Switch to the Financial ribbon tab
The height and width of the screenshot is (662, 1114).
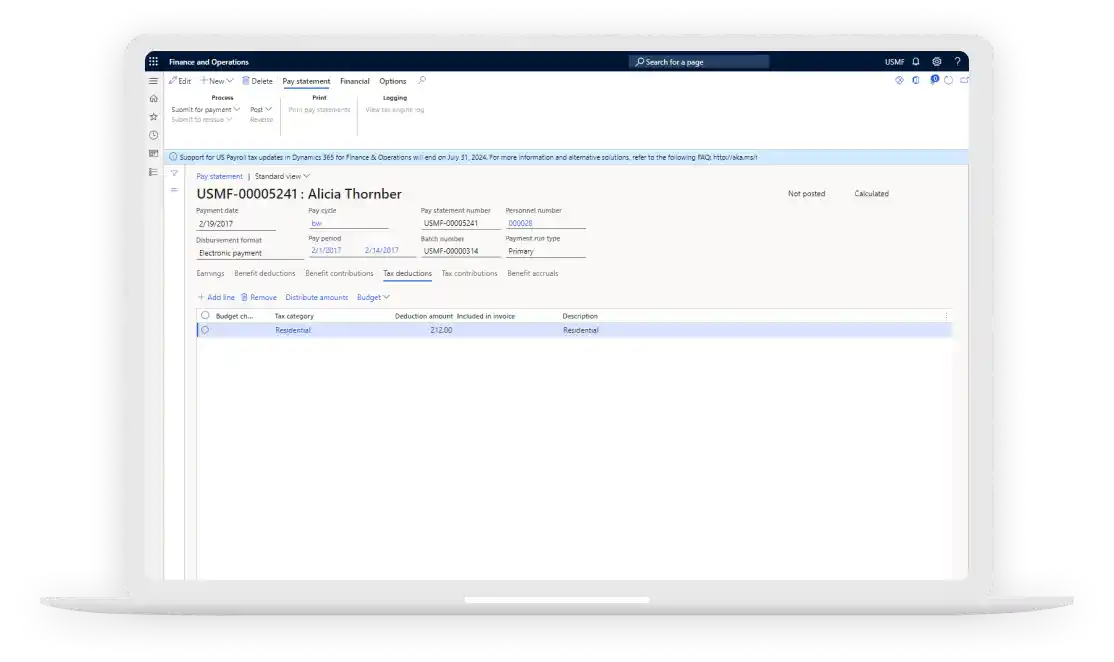[x=354, y=81]
